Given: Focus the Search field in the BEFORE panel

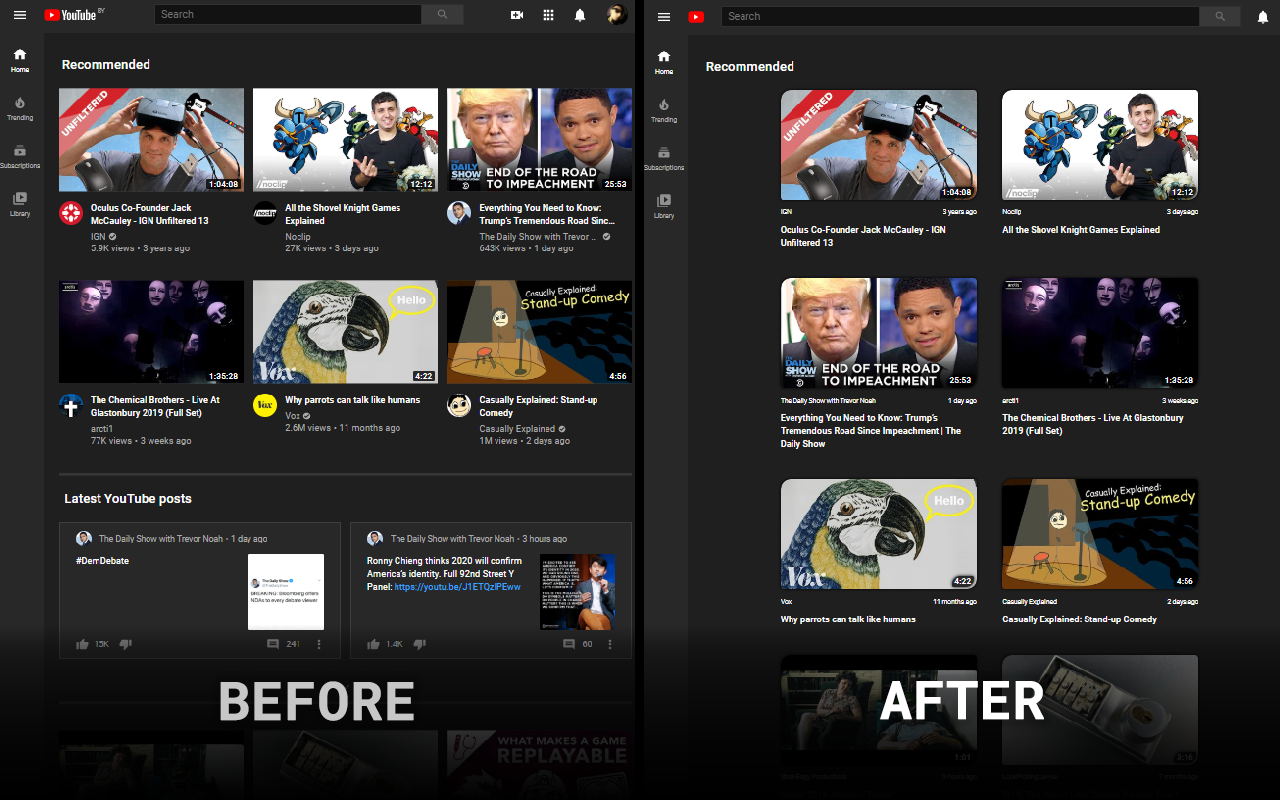Looking at the screenshot, I should 288,15.
